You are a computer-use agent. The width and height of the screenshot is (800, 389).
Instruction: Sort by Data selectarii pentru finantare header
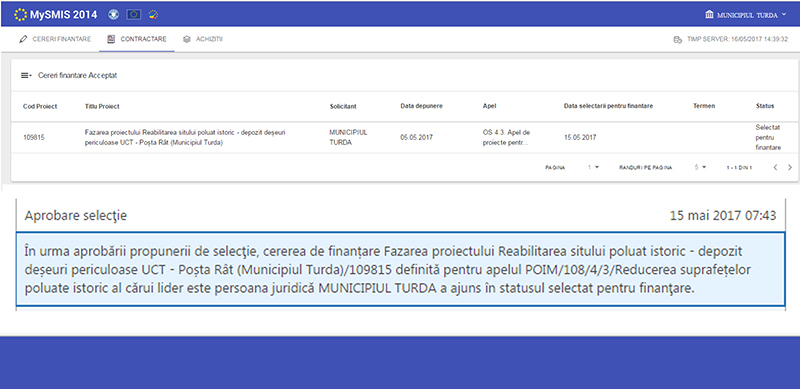pos(608,106)
